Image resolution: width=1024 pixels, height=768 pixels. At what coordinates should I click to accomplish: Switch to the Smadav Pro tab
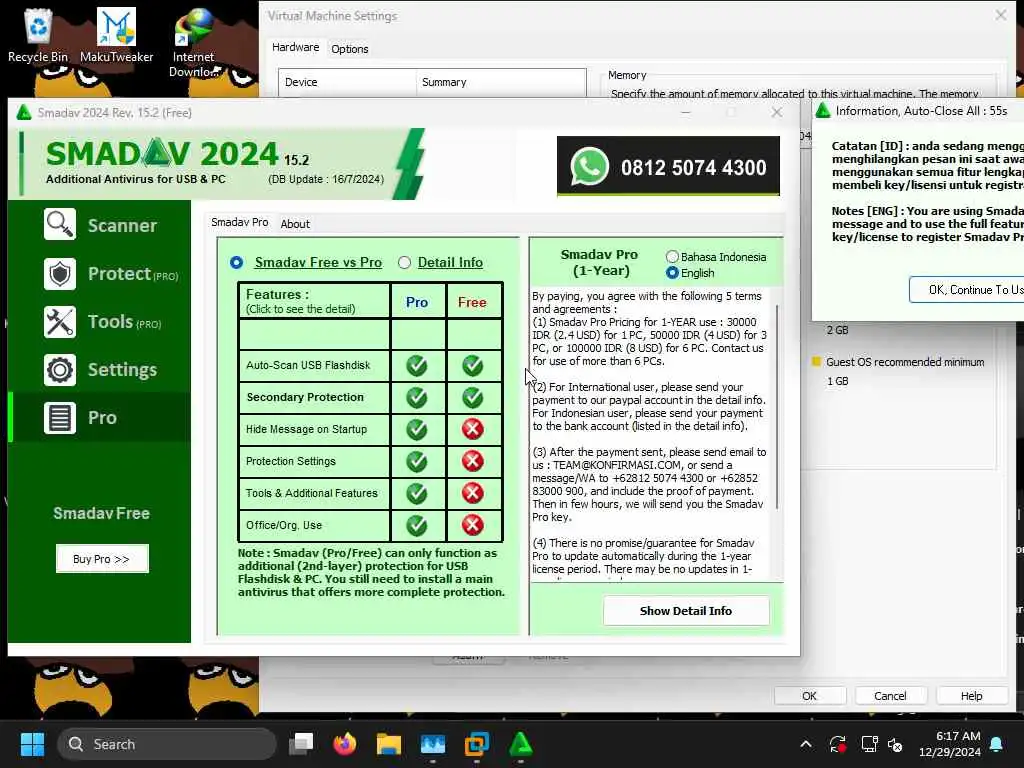[x=240, y=223]
